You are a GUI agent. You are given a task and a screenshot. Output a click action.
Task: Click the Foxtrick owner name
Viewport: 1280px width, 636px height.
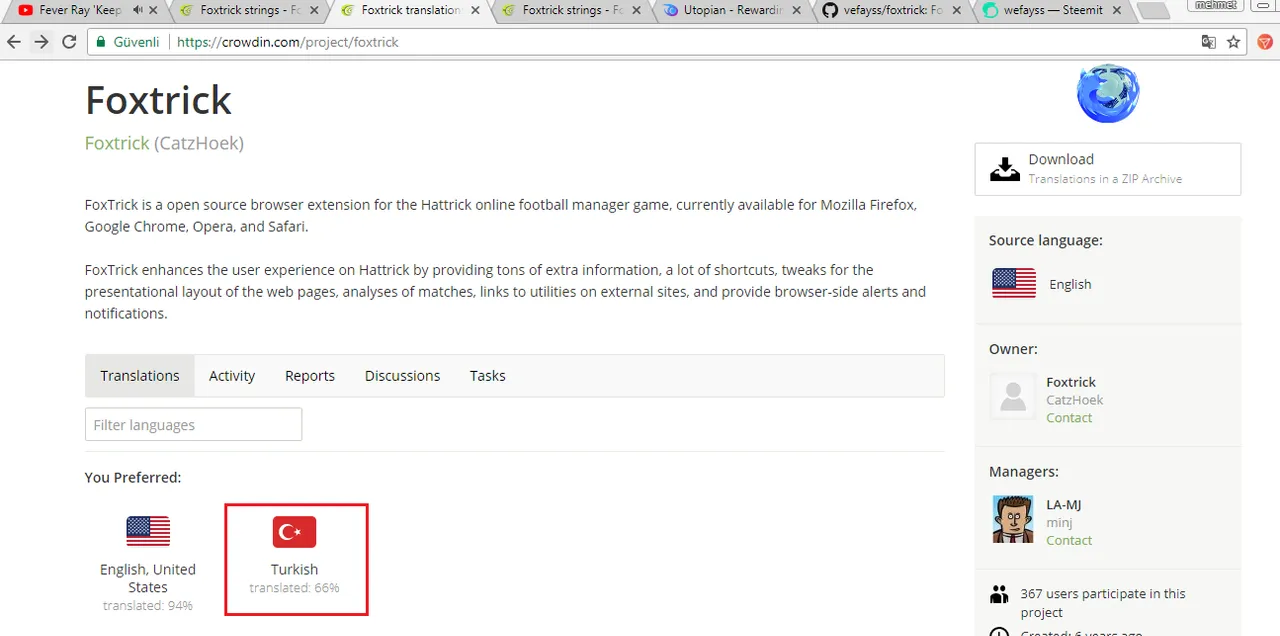coord(1071,382)
